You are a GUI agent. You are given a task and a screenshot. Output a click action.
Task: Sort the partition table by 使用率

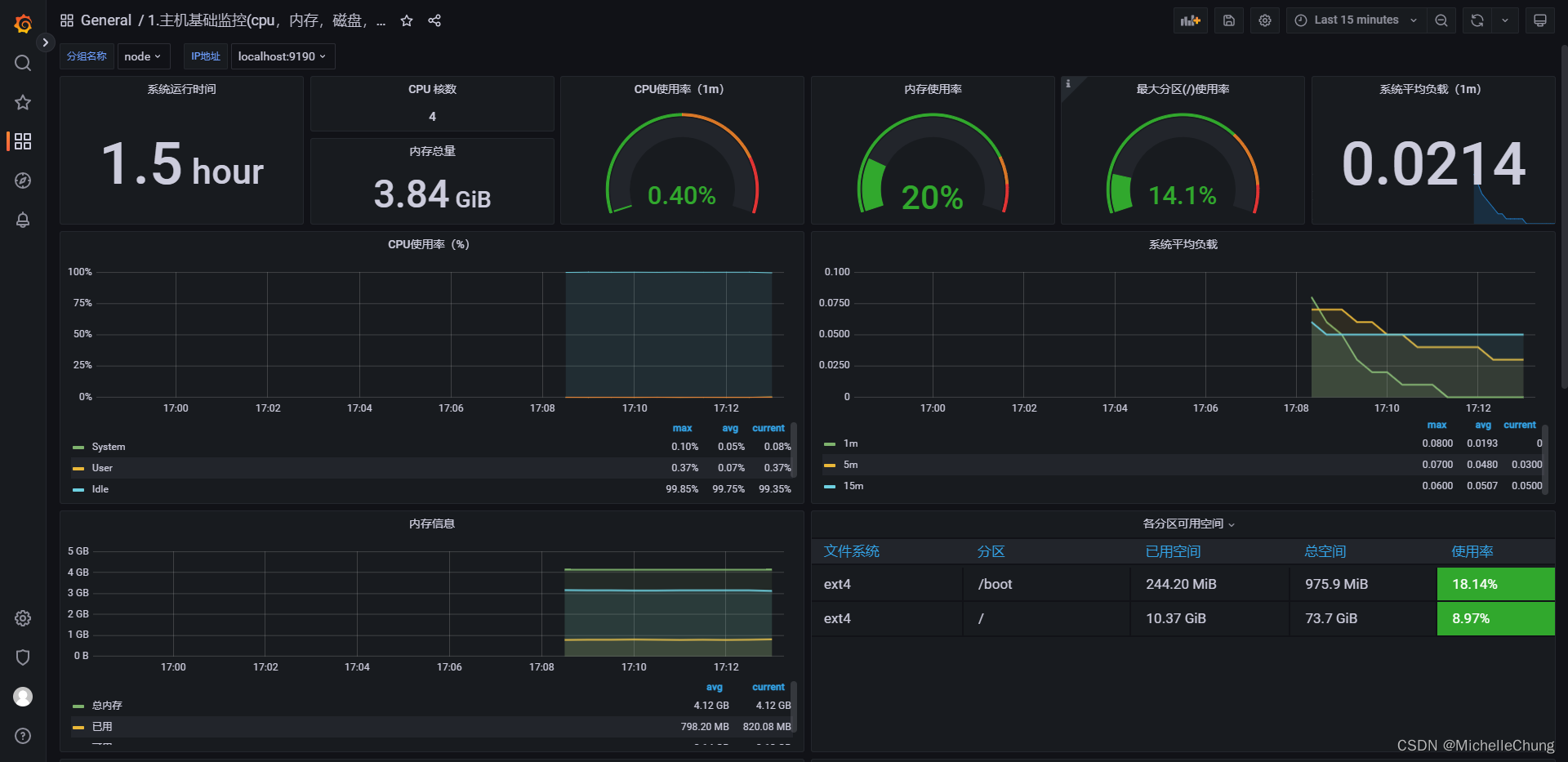[x=1472, y=551]
